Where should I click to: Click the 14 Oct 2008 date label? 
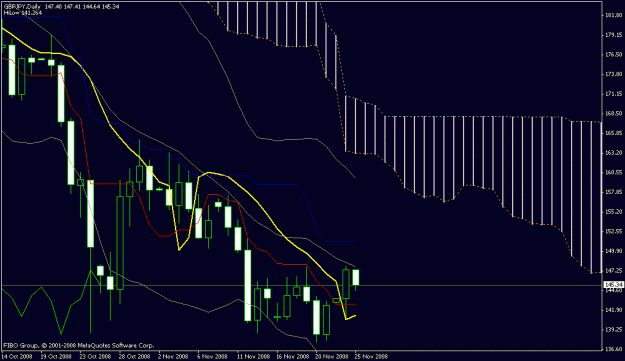tap(17, 356)
